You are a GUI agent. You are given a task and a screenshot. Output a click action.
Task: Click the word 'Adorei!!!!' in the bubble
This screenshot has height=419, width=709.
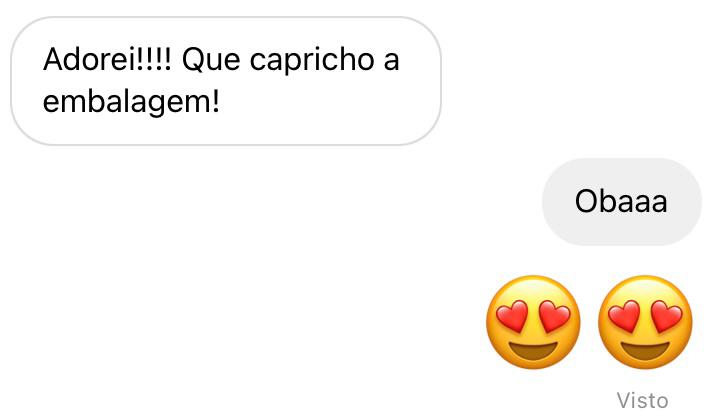click(x=107, y=59)
